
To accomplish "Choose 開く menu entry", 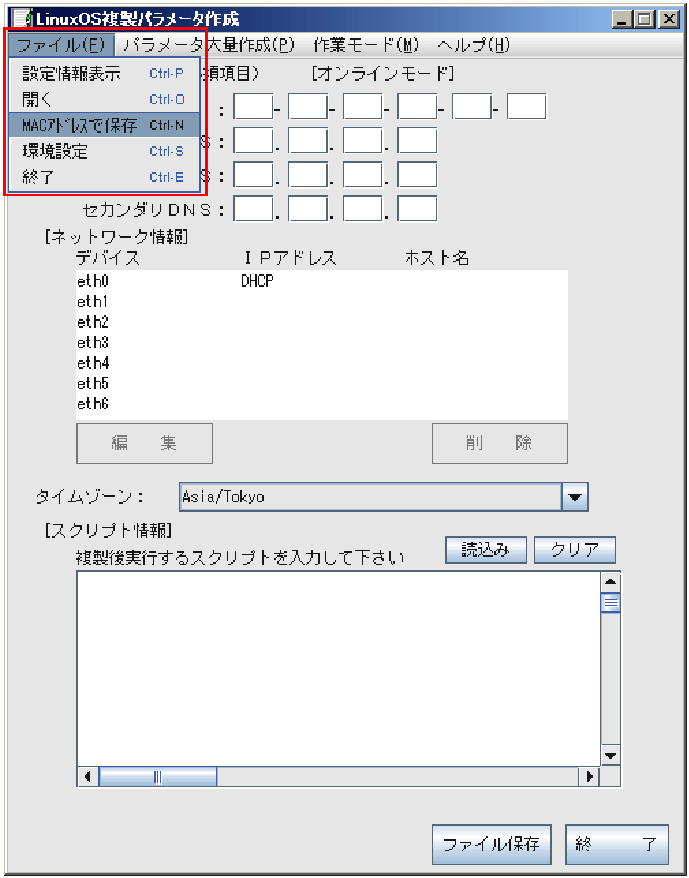I will pos(104,100).
